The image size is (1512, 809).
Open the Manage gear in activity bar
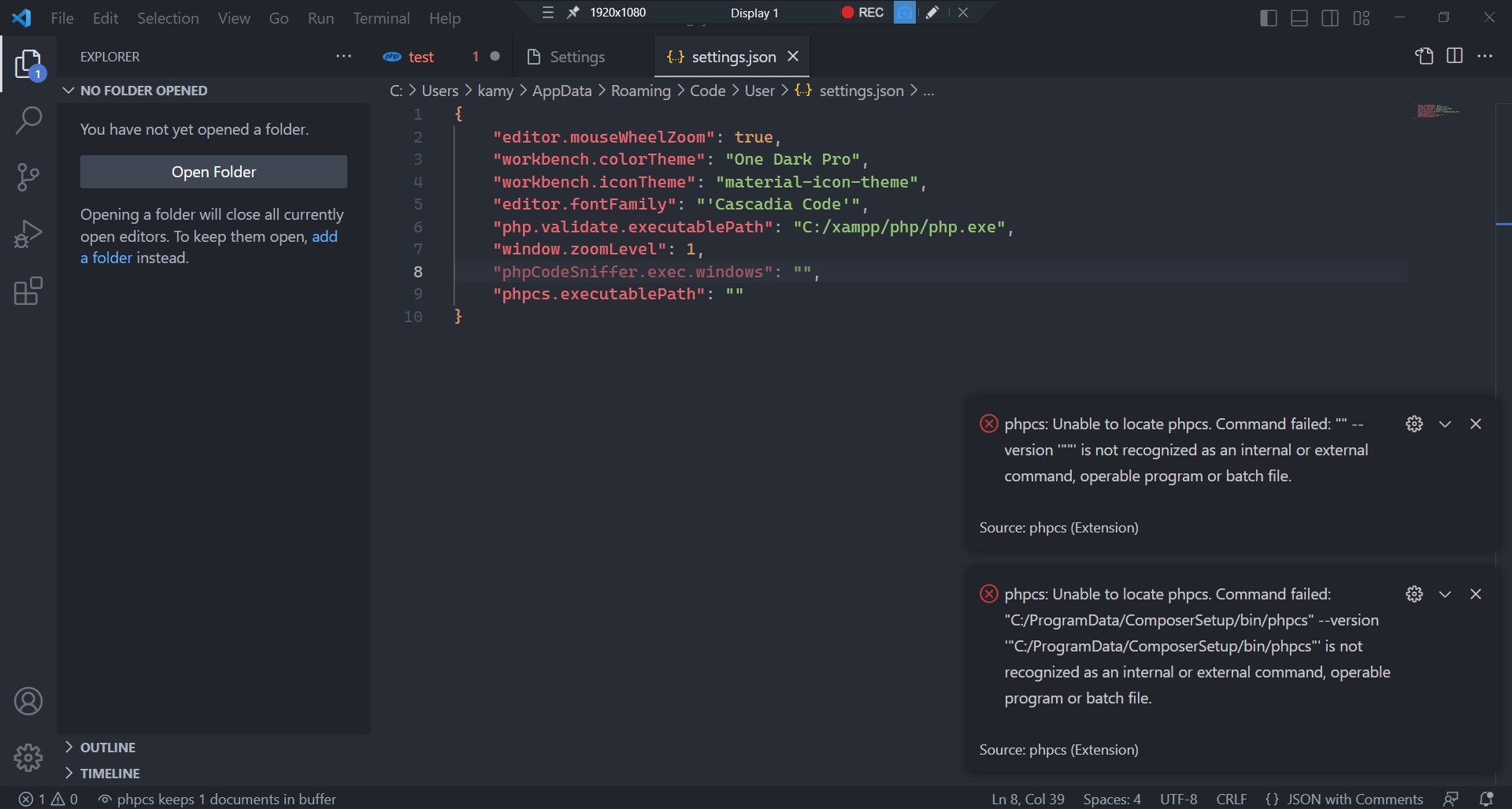[28, 758]
